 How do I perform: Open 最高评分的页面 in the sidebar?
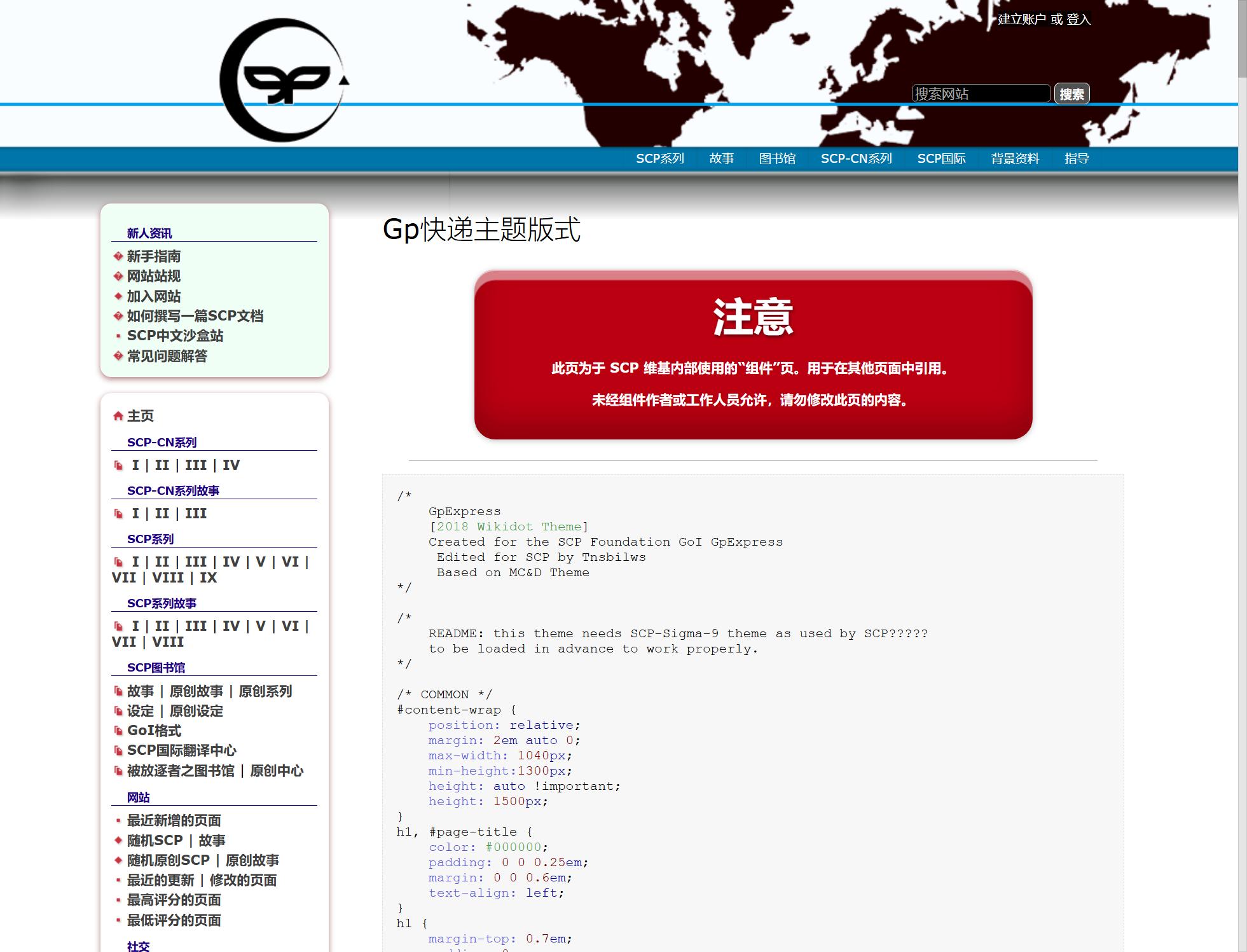click(174, 900)
